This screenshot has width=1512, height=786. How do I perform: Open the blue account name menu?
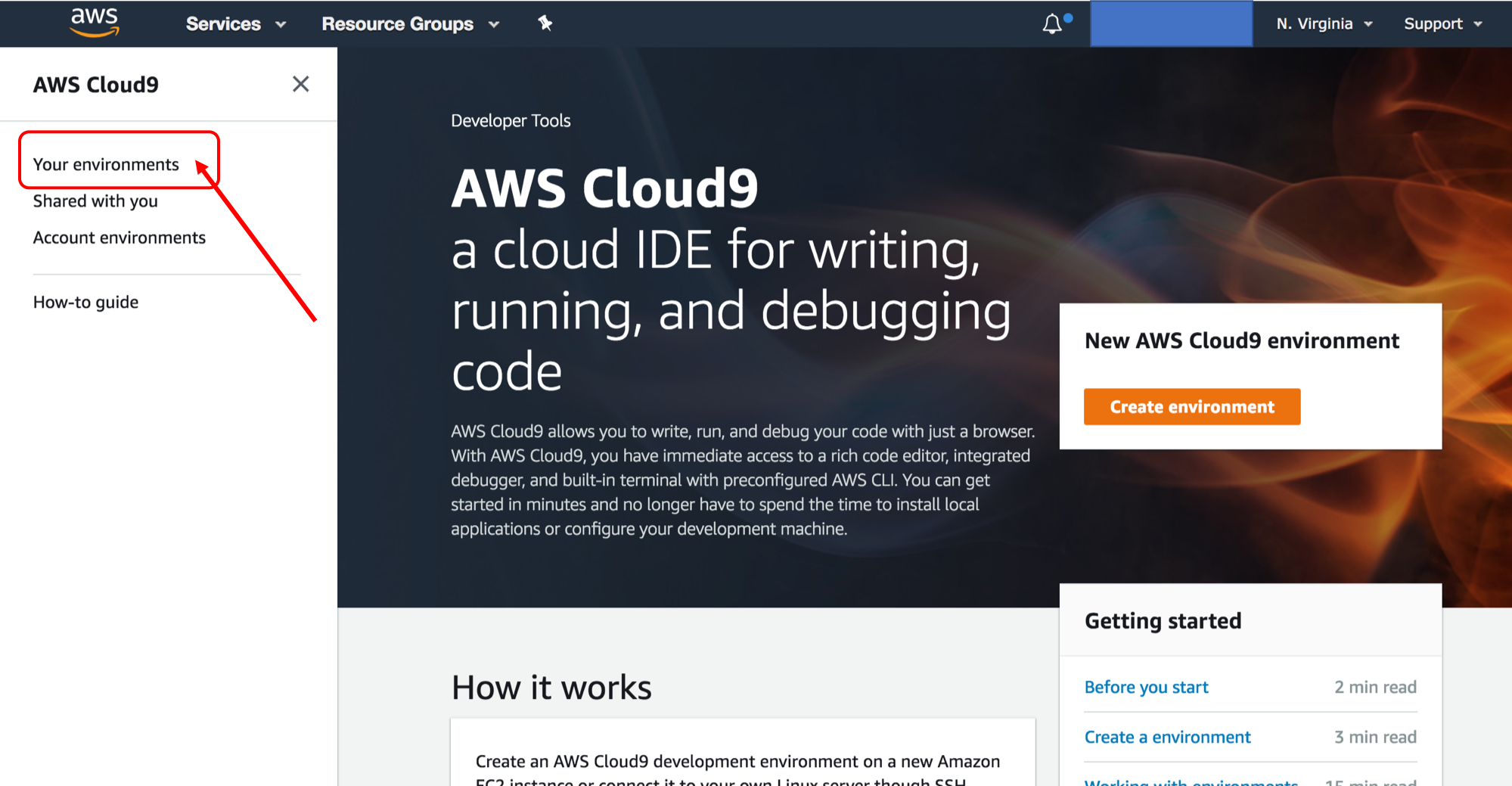coord(1171,23)
